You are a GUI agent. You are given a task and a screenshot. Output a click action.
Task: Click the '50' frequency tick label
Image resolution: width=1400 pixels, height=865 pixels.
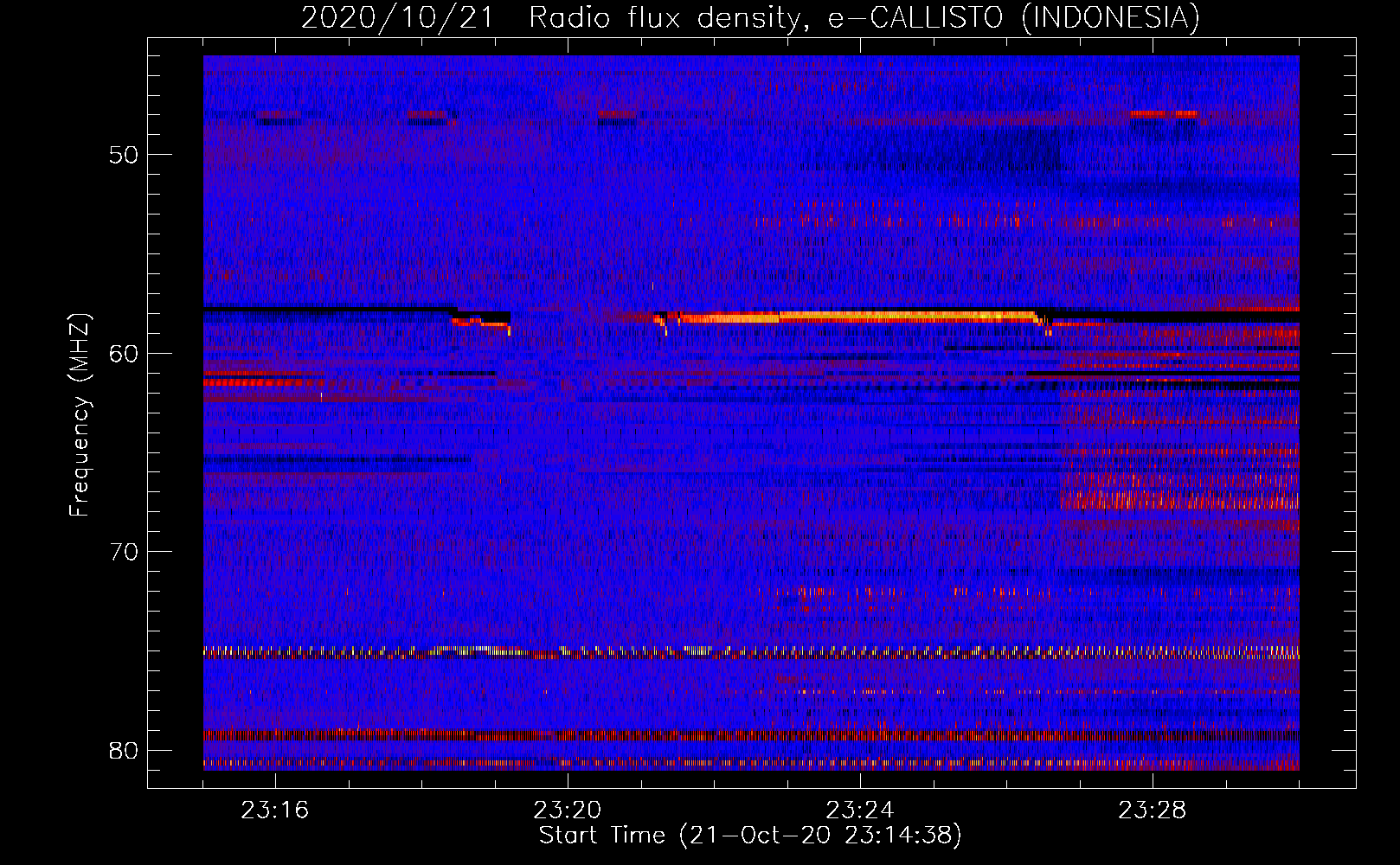124,155
